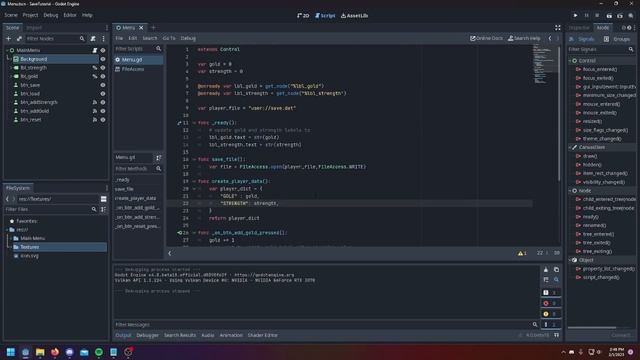Collapse the MainMenu root node tree
Viewport: 640px width, 360px height.
point(7,50)
